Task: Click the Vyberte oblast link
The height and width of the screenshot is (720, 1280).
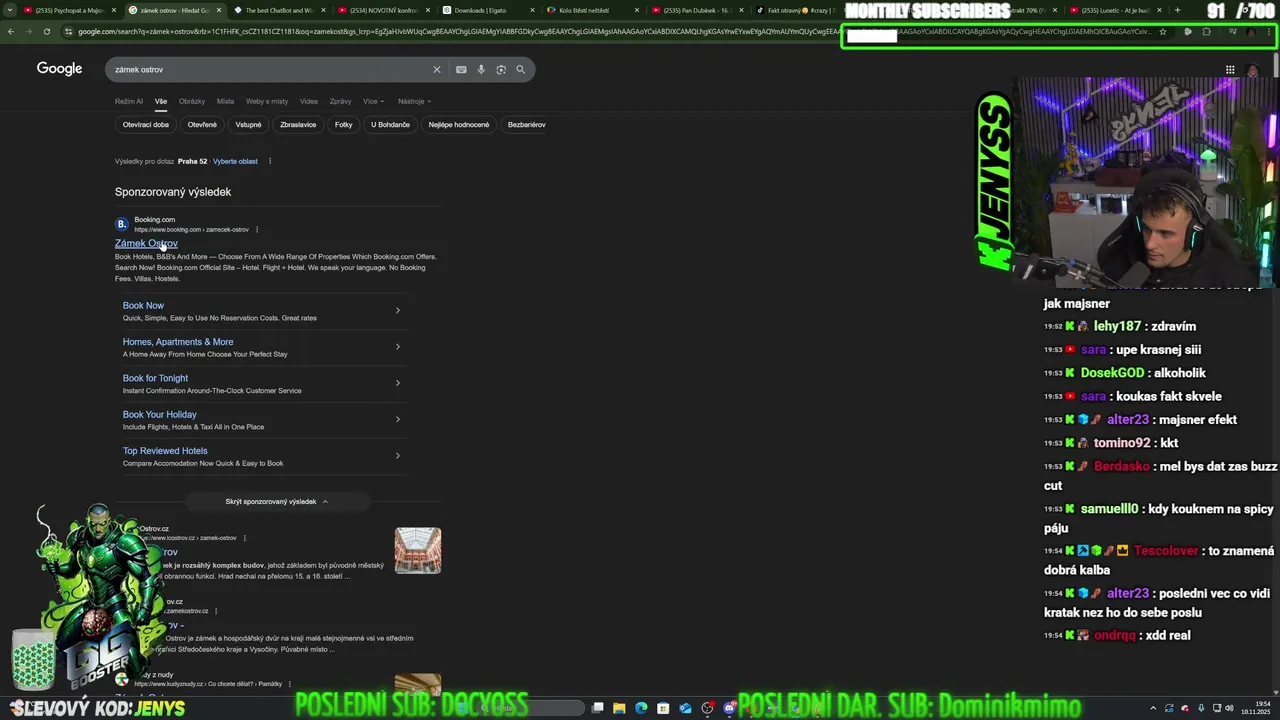Action: [235, 161]
